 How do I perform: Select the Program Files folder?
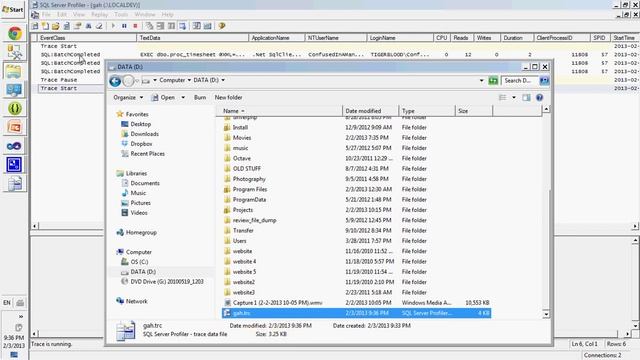pos(356,189)
